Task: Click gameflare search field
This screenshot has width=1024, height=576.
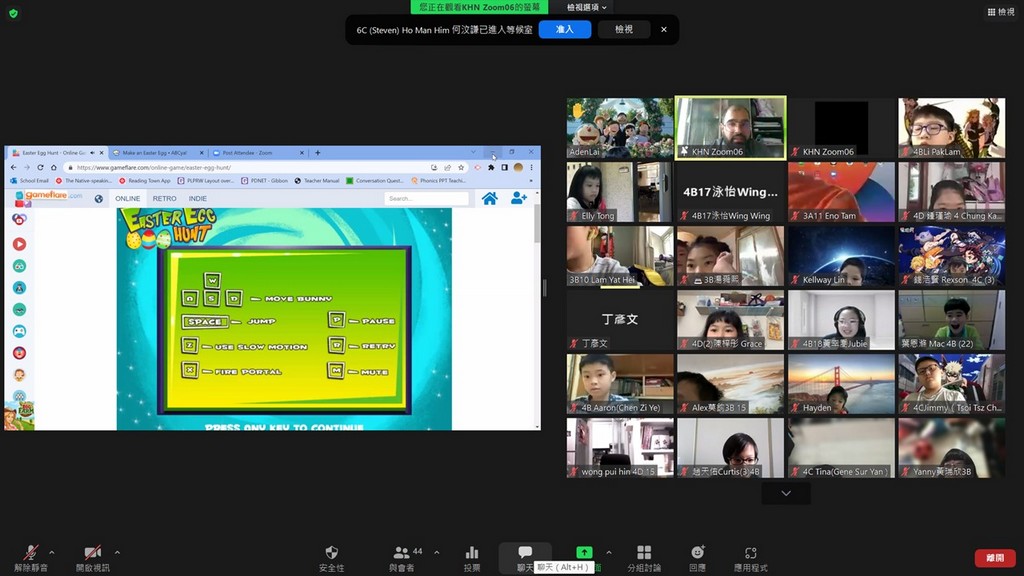Action: click(426, 199)
